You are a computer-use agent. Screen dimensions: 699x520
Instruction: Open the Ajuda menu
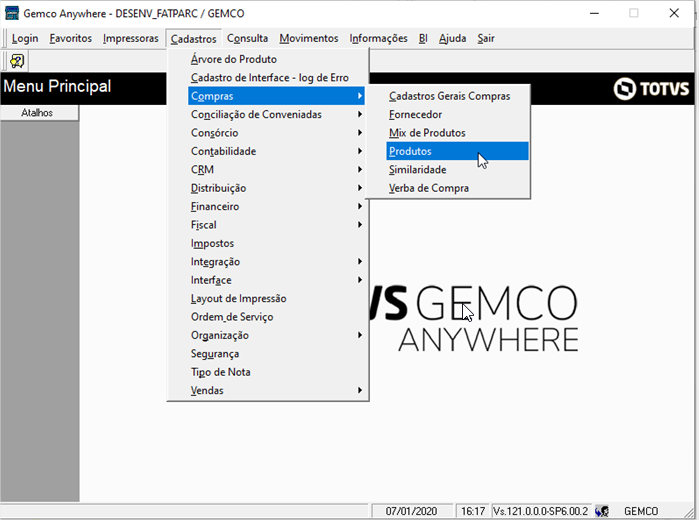click(x=452, y=39)
